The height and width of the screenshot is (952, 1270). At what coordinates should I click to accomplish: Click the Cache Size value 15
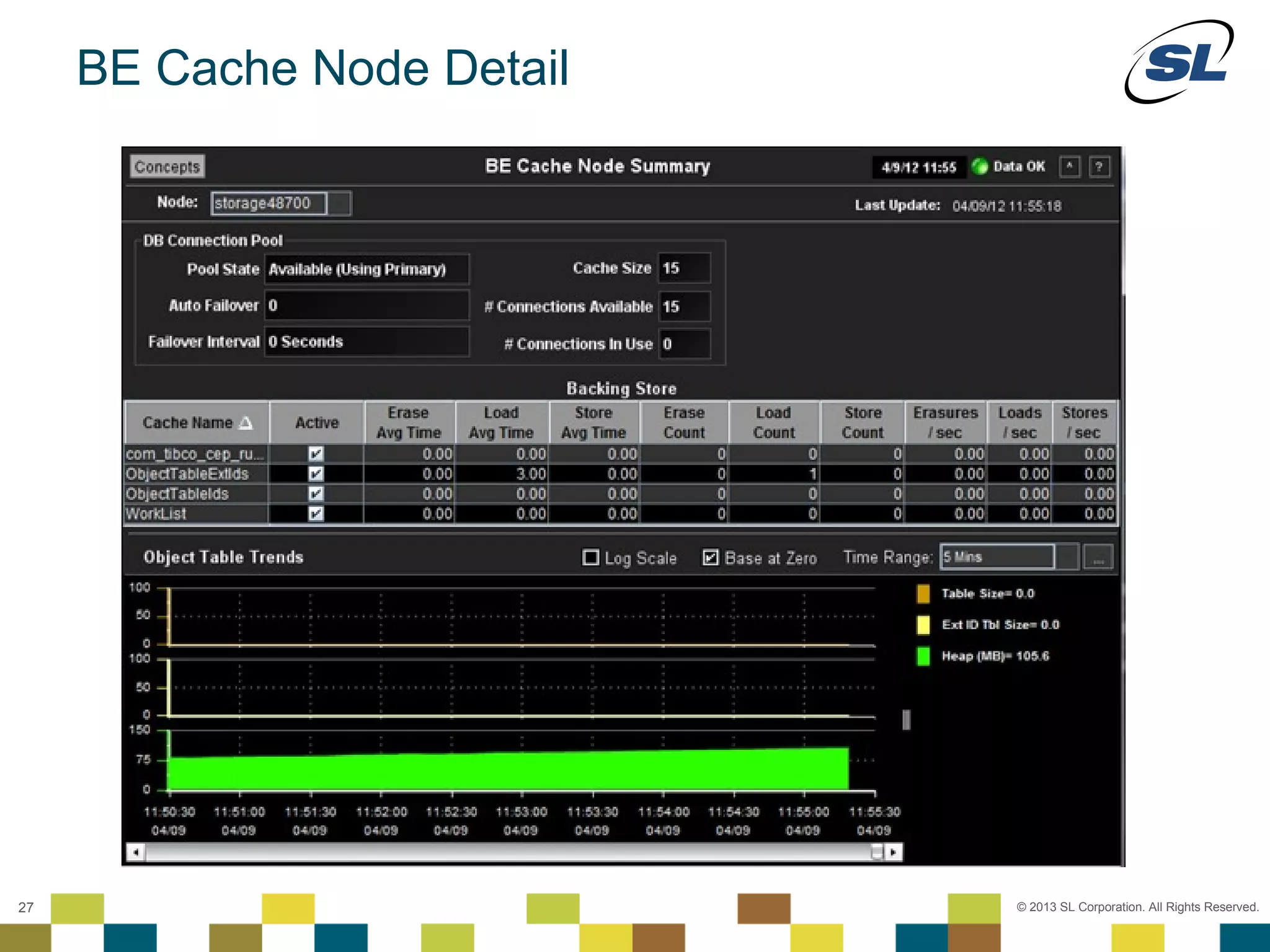click(685, 268)
